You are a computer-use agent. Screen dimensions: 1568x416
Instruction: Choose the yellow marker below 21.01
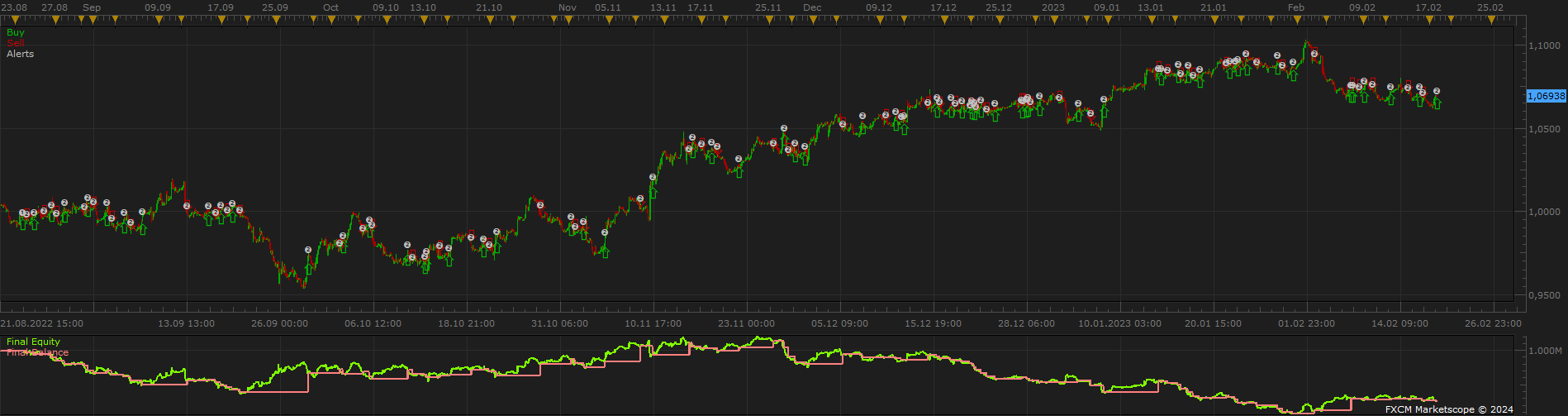click(1214, 19)
